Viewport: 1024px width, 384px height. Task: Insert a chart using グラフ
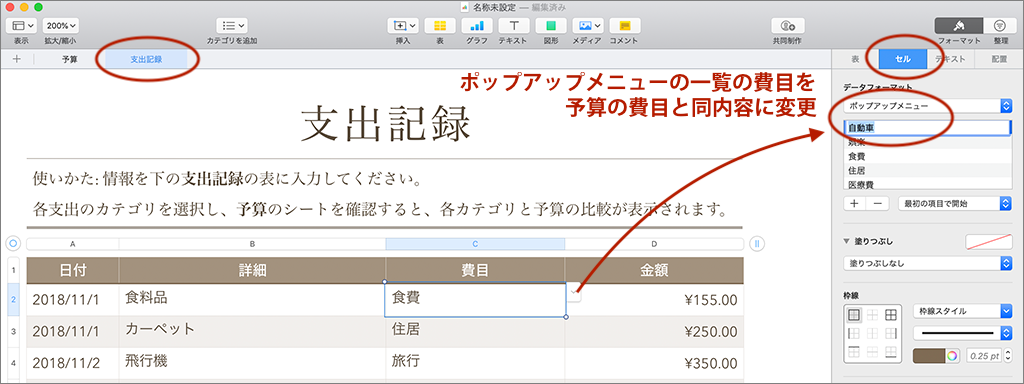point(477,25)
